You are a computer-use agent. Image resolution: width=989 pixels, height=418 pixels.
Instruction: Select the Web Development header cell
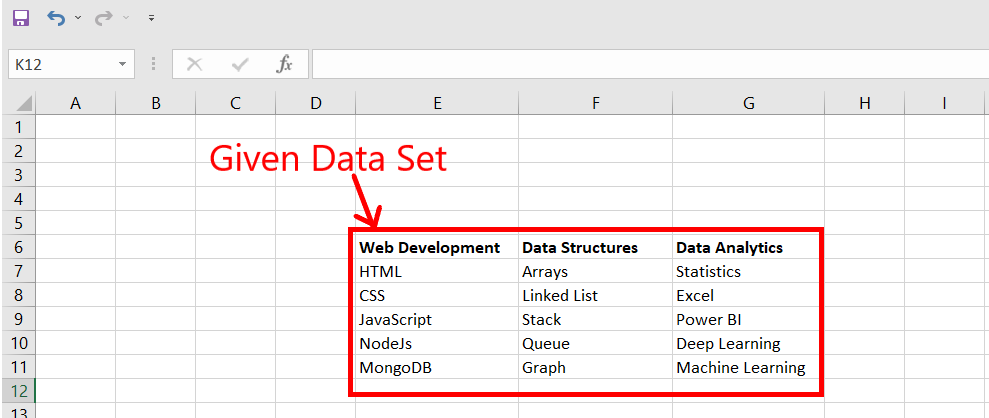(430, 247)
